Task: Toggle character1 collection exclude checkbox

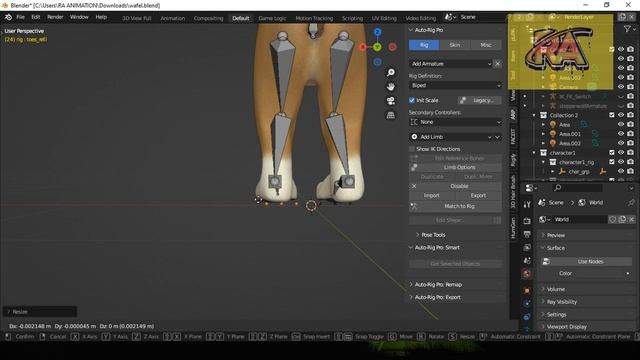Action: coord(611,153)
